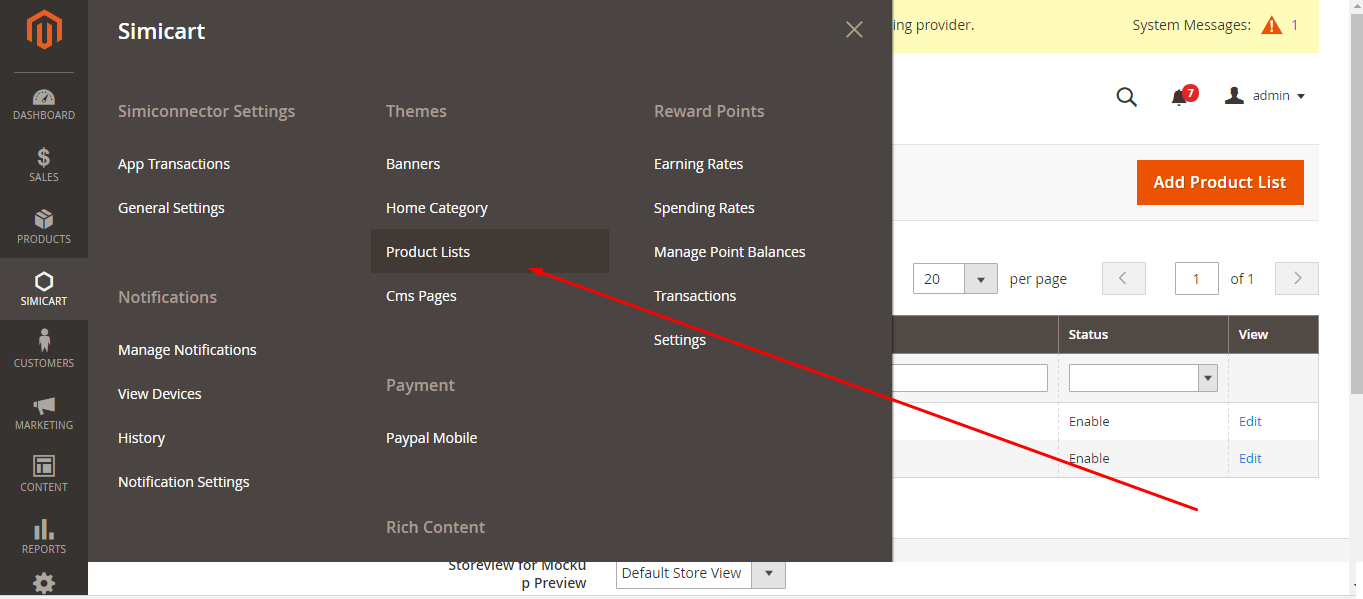
Task: Go to the previous page
Action: [x=1123, y=278]
